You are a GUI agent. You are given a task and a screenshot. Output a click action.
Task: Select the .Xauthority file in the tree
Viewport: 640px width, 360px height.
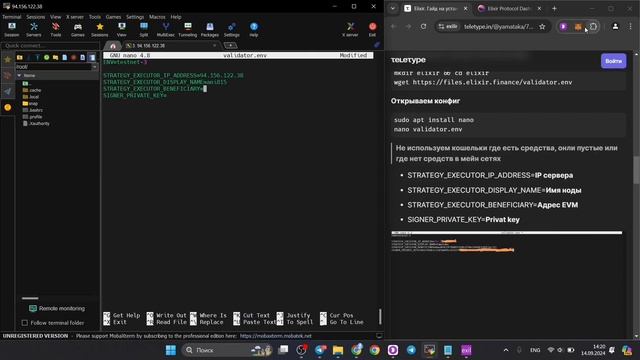click(x=36, y=124)
